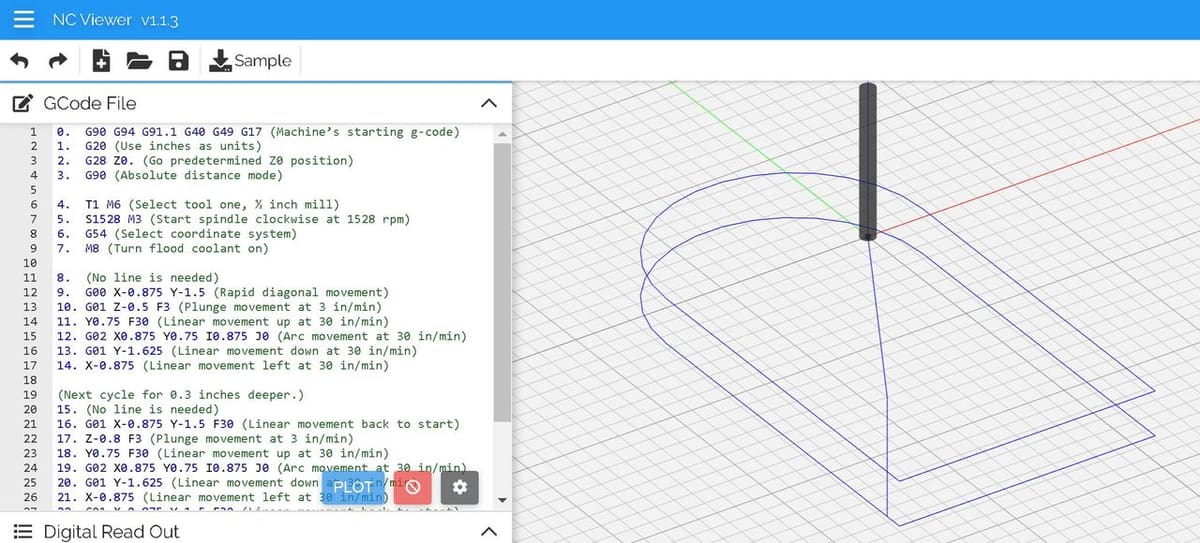Click line number 10 in the gutter
Image resolution: width=1200 pixels, height=543 pixels.
(30, 263)
